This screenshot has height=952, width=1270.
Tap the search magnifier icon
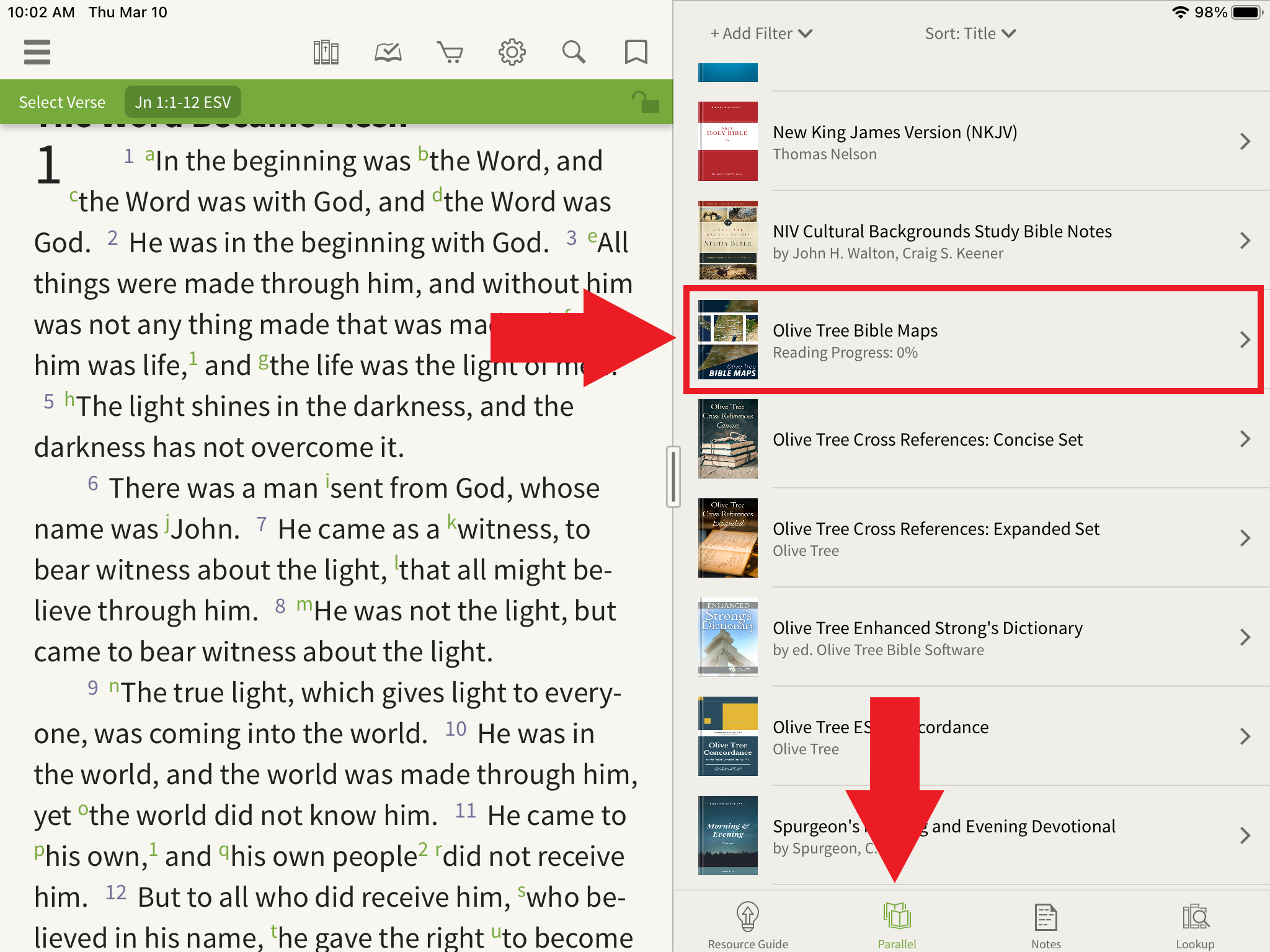tap(574, 53)
